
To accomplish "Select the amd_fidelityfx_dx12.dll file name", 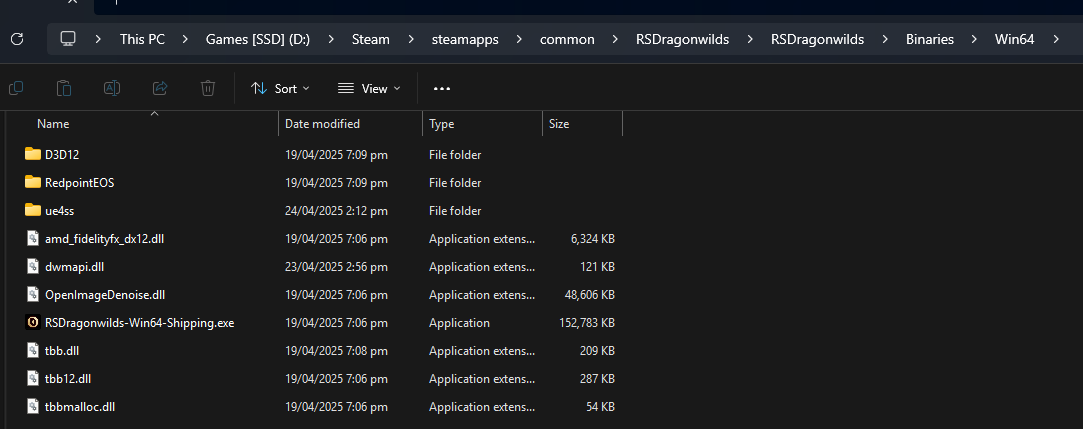I will point(104,238).
